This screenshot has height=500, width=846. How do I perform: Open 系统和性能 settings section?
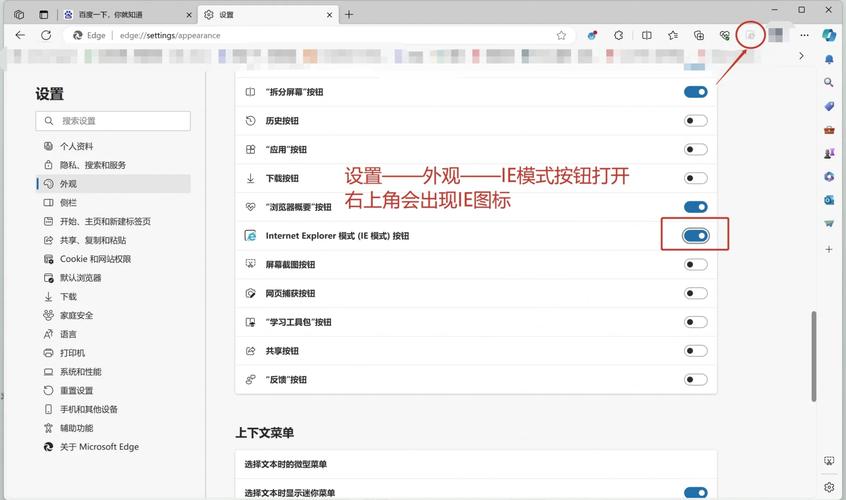[113, 372]
